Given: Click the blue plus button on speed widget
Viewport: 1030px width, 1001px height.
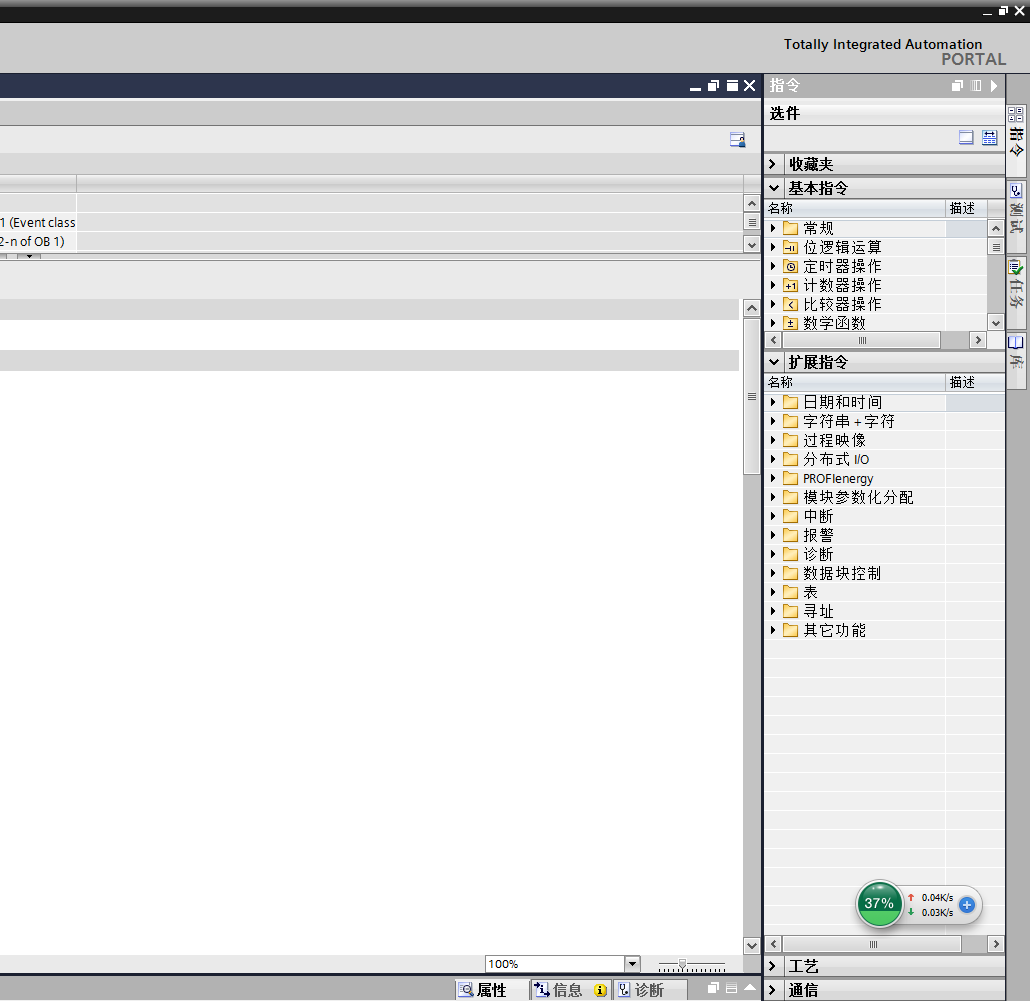Looking at the screenshot, I should point(967,904).
